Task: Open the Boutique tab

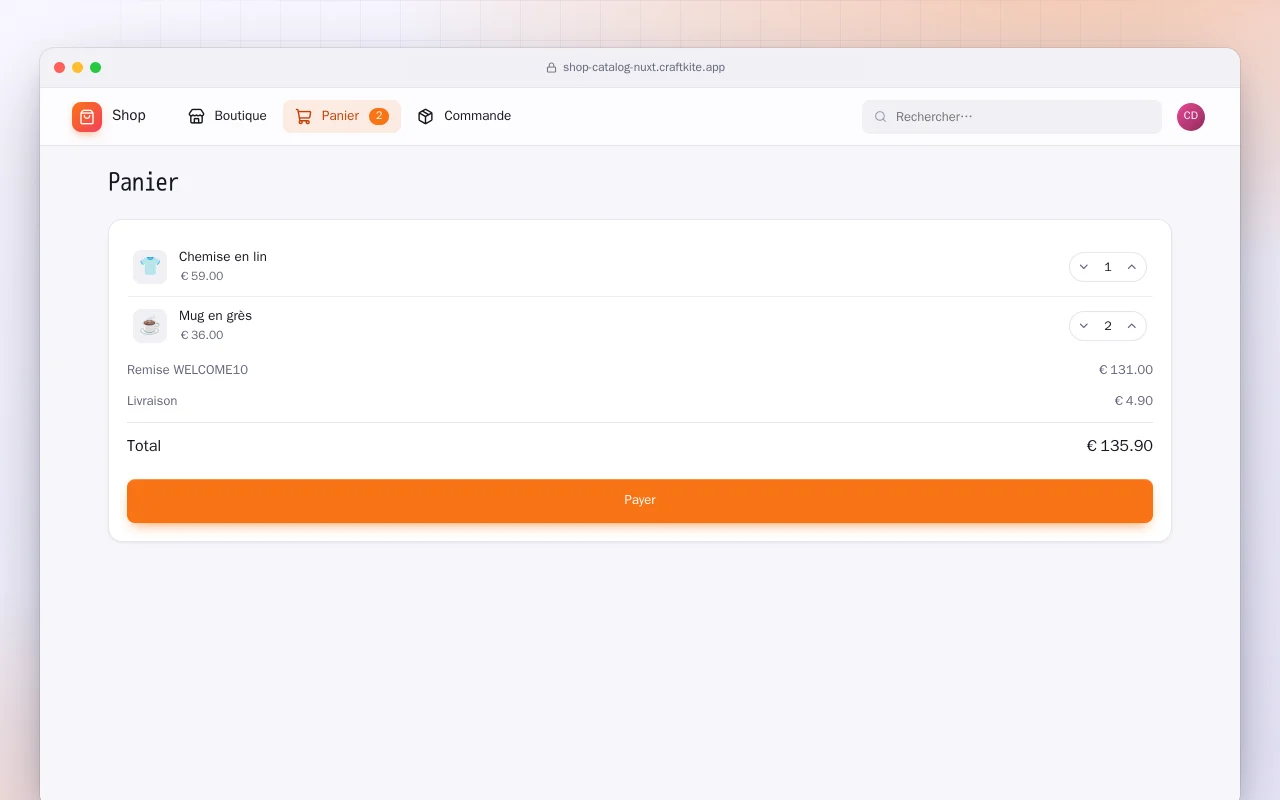Action: click(x=228, y=116)
